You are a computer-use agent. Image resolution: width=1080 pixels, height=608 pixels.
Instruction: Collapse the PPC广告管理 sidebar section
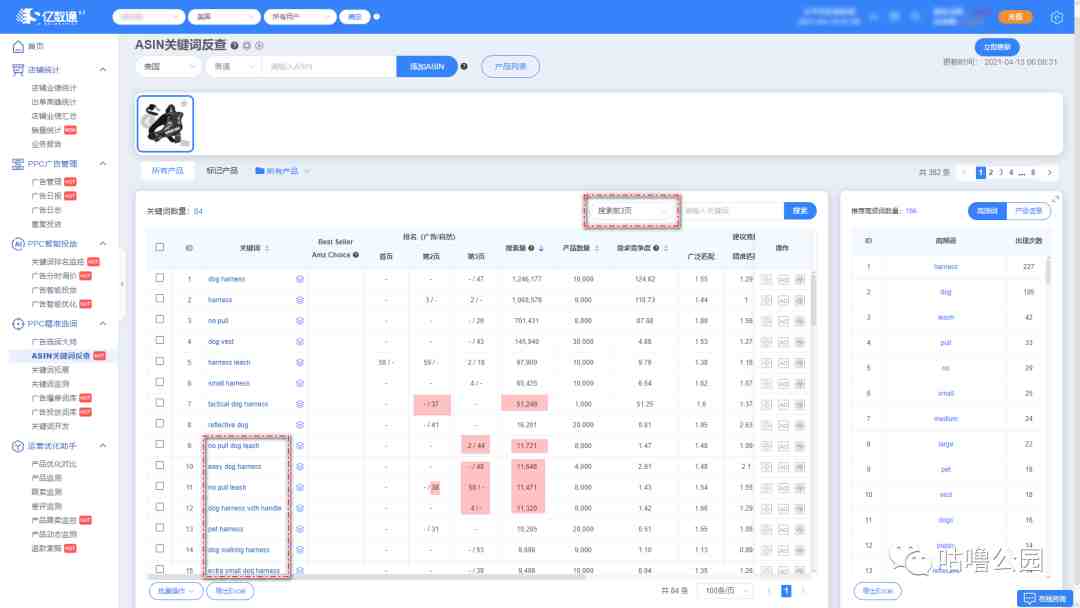(103, 164)
